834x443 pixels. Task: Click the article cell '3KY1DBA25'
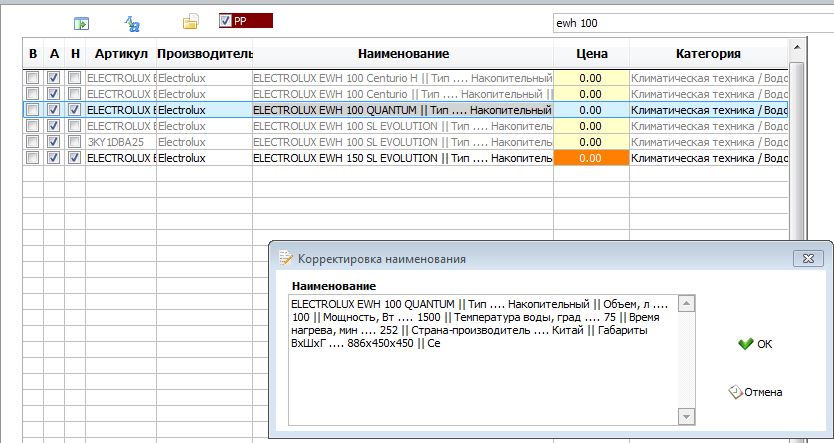[121, 142]
